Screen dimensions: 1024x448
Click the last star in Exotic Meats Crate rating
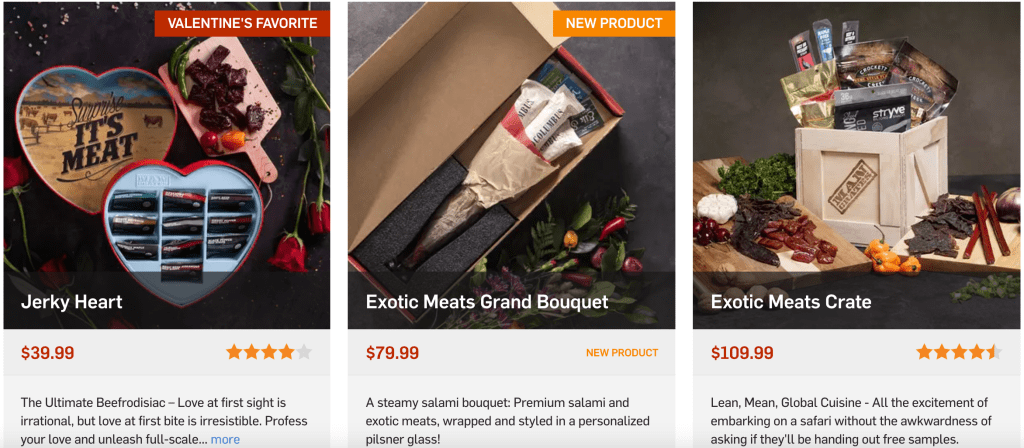click(993, 352)
